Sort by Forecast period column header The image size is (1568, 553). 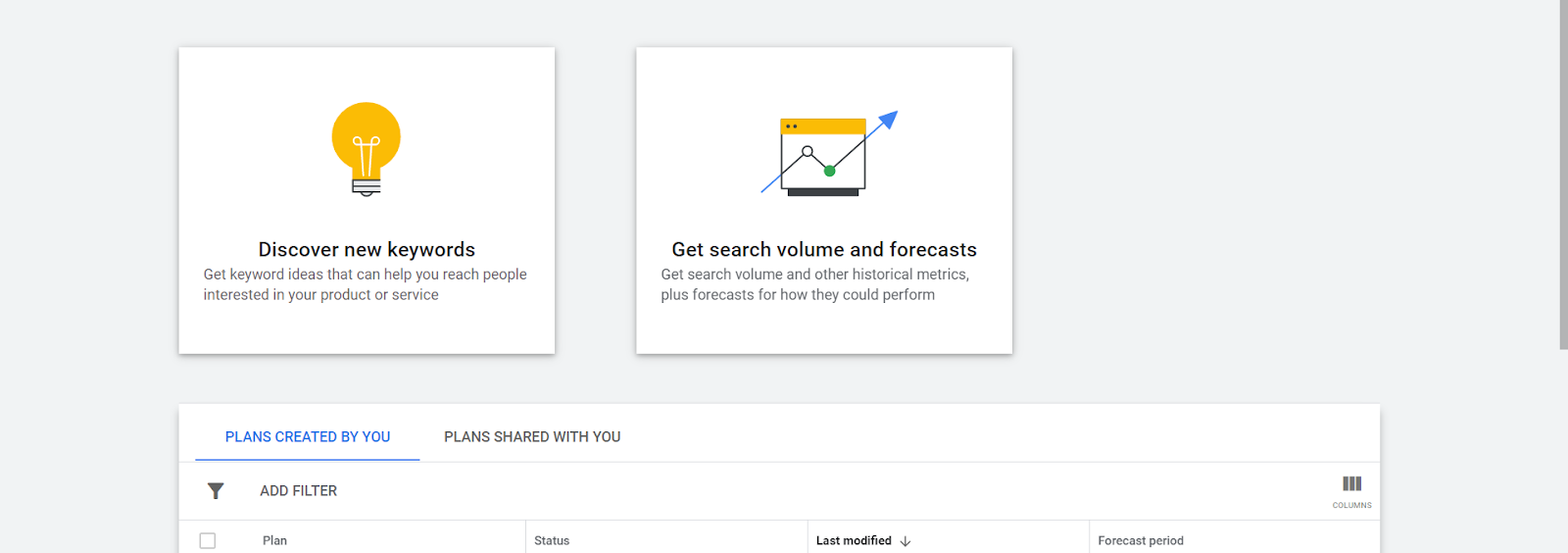(1141, 541)
